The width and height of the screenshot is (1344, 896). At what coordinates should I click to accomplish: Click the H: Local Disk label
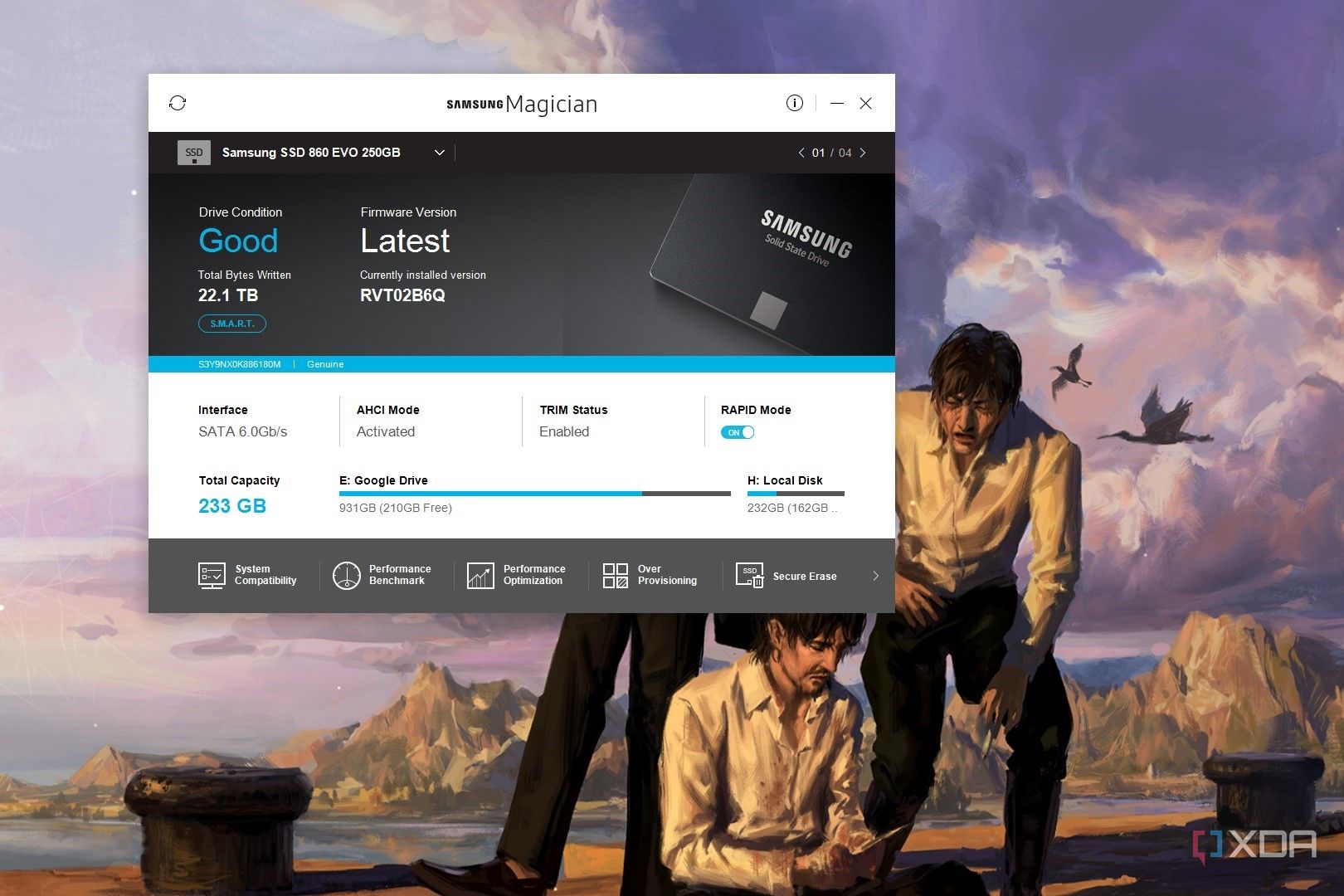point(785,480)
